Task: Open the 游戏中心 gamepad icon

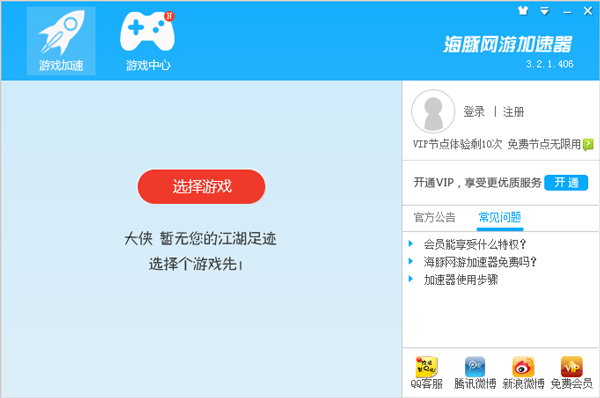Action: [x=148, y=41]
